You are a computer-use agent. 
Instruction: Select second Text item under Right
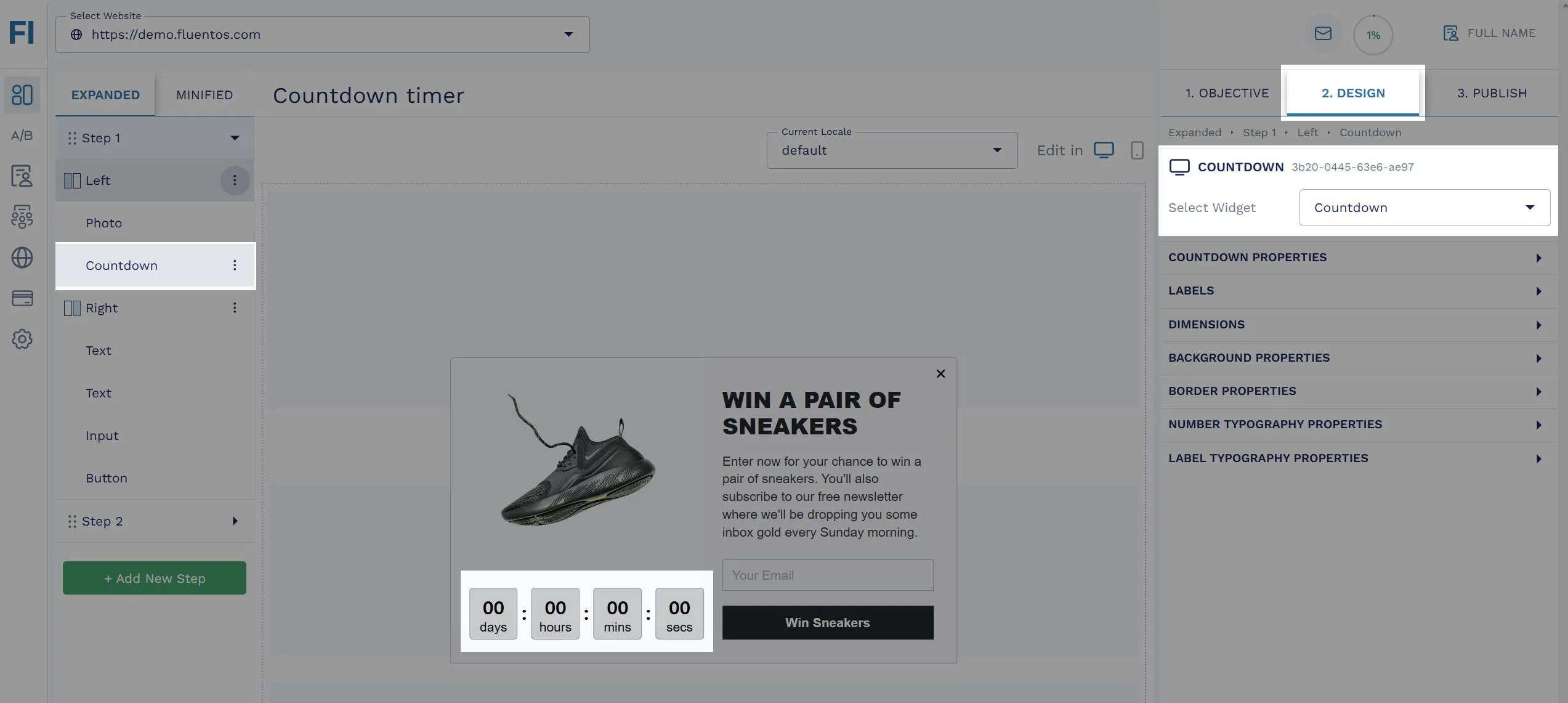pos(155,393)
